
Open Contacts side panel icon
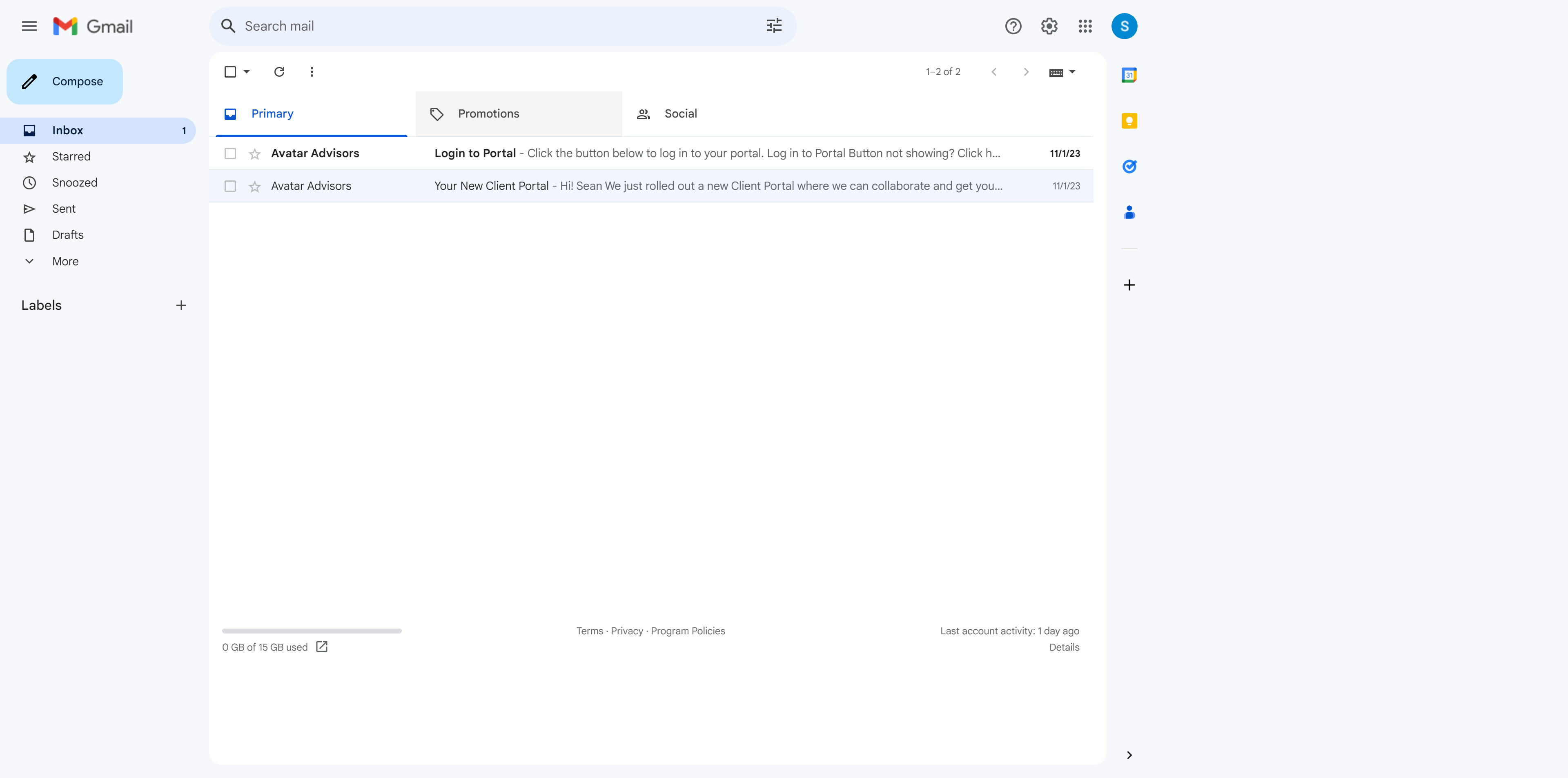click(x=1129, y=212)
